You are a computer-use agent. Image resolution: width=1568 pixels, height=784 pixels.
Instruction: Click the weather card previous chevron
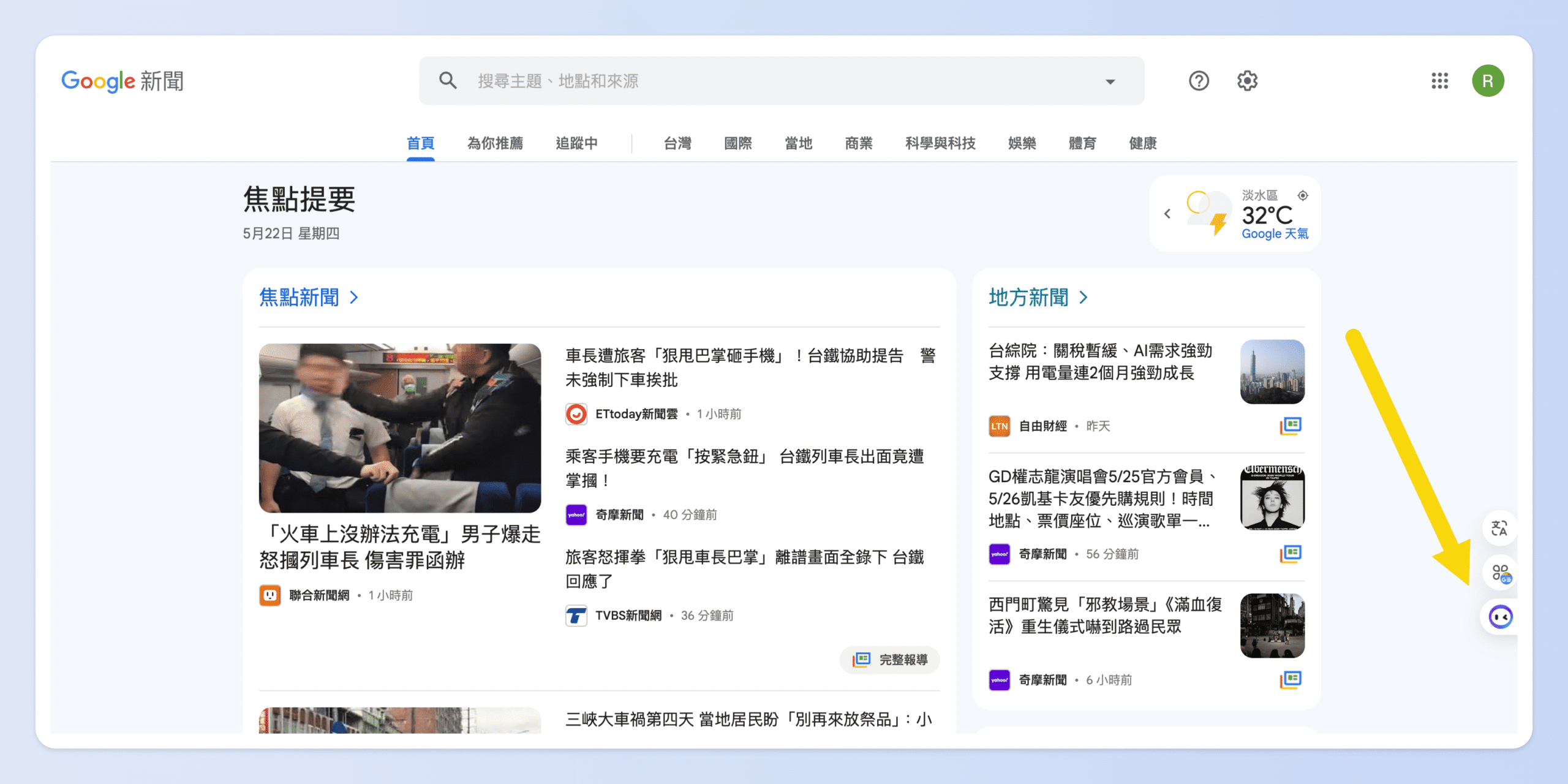click(1167, 214)
